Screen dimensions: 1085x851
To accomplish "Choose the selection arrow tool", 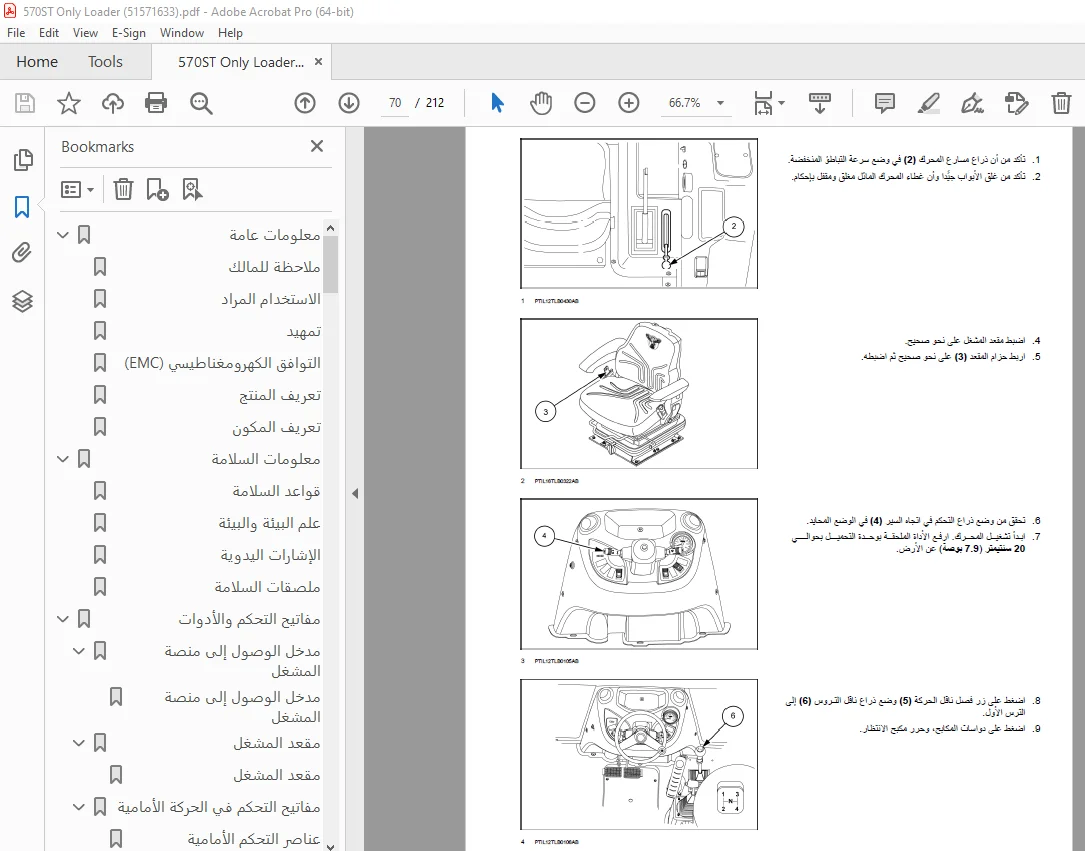I will (x=497, y=103).
